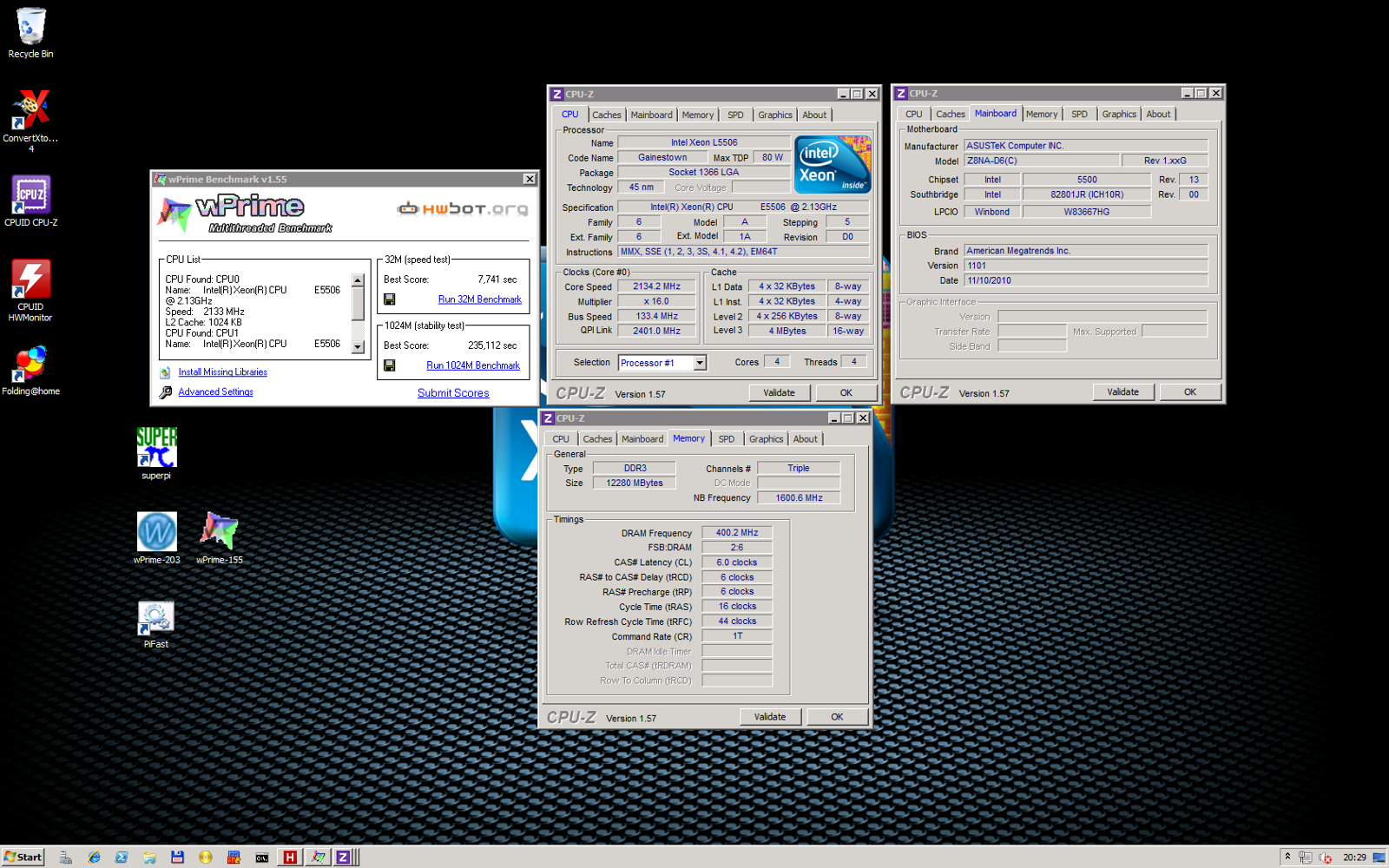Click the network tray icon
Viewport: 1389px width, 868px height.
(1305, 858)
